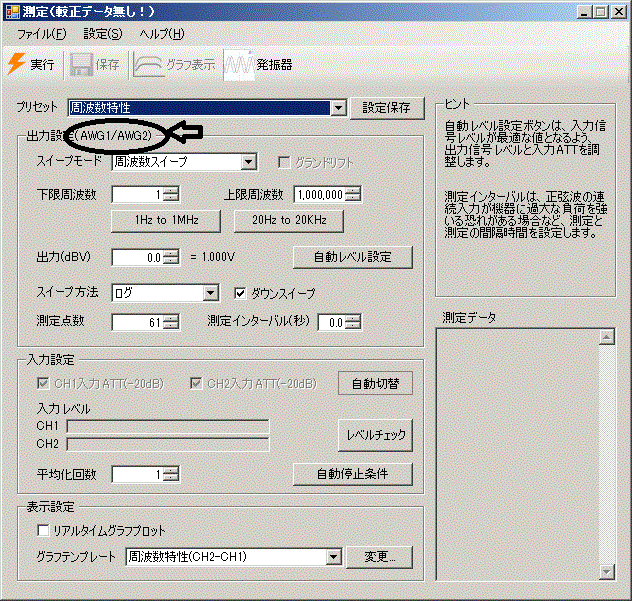632x601 pixels.
Task: Decrease 測定点数 with down spinner arrow
Action: tap(171, 326)
